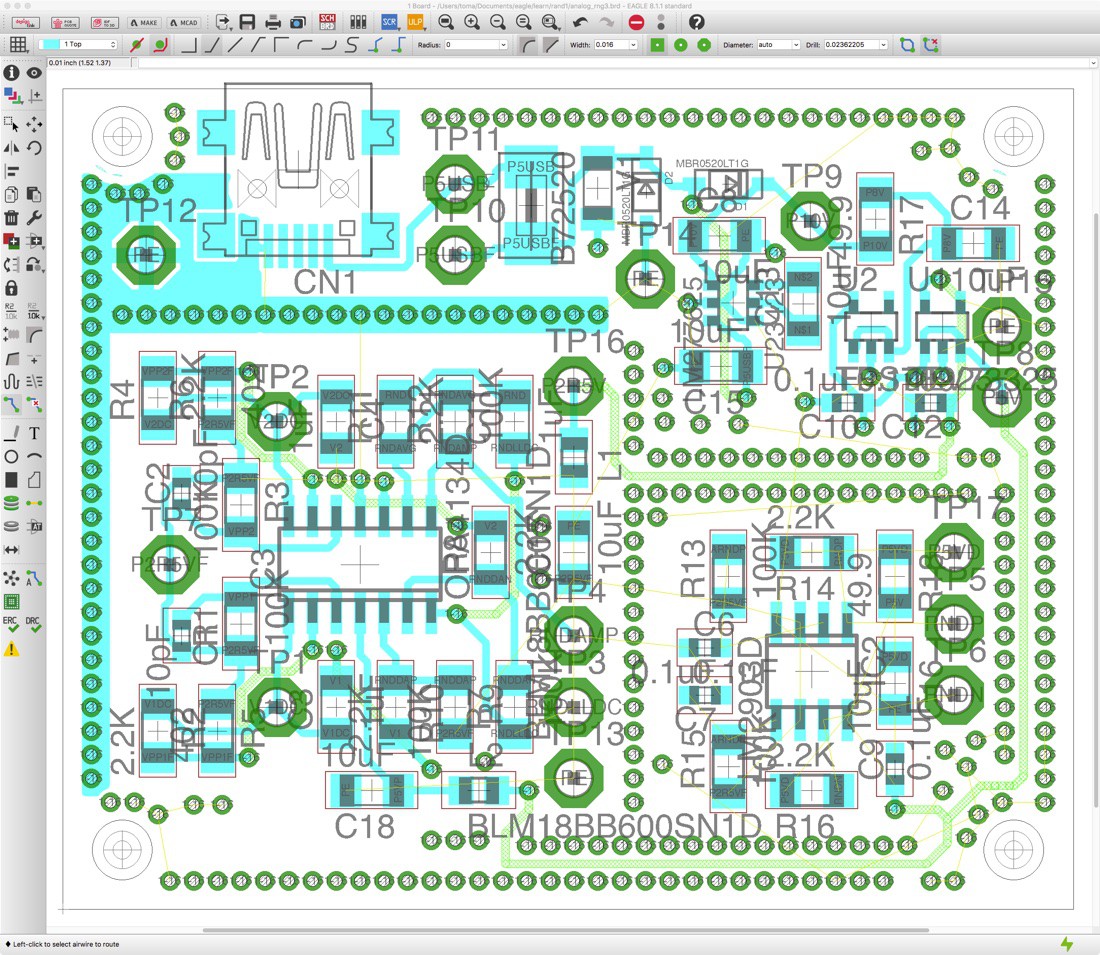This screenshot has height=955, width=1100.
Task: Select the Lock tool
Action: point(11,288)
